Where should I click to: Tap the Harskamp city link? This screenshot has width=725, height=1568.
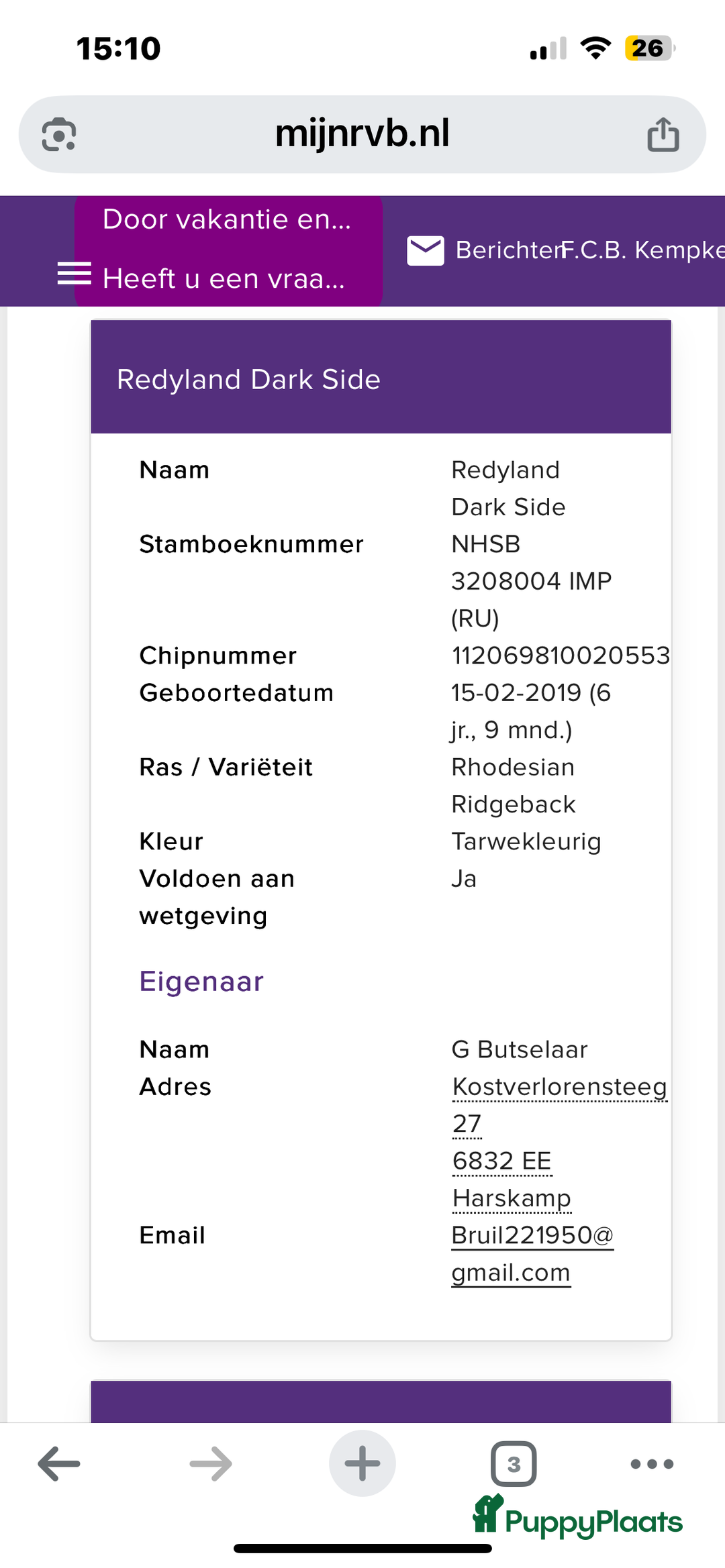pyautogui.click(x=512, y=1198)
